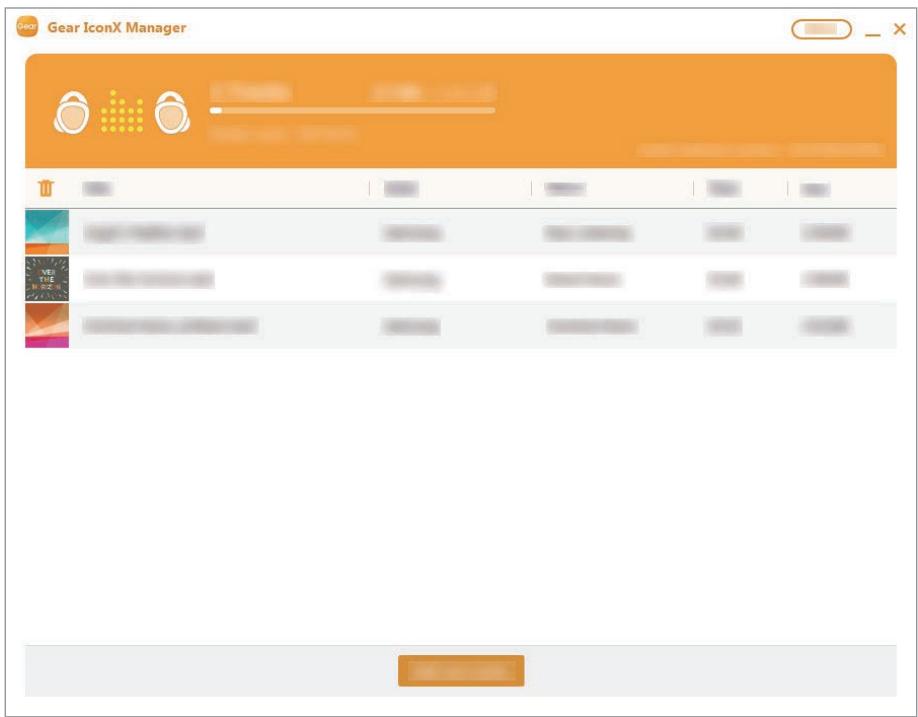Click the trash delete icon
The width and height of the screenshot is (918, 717).
click(x=46, y=188)
